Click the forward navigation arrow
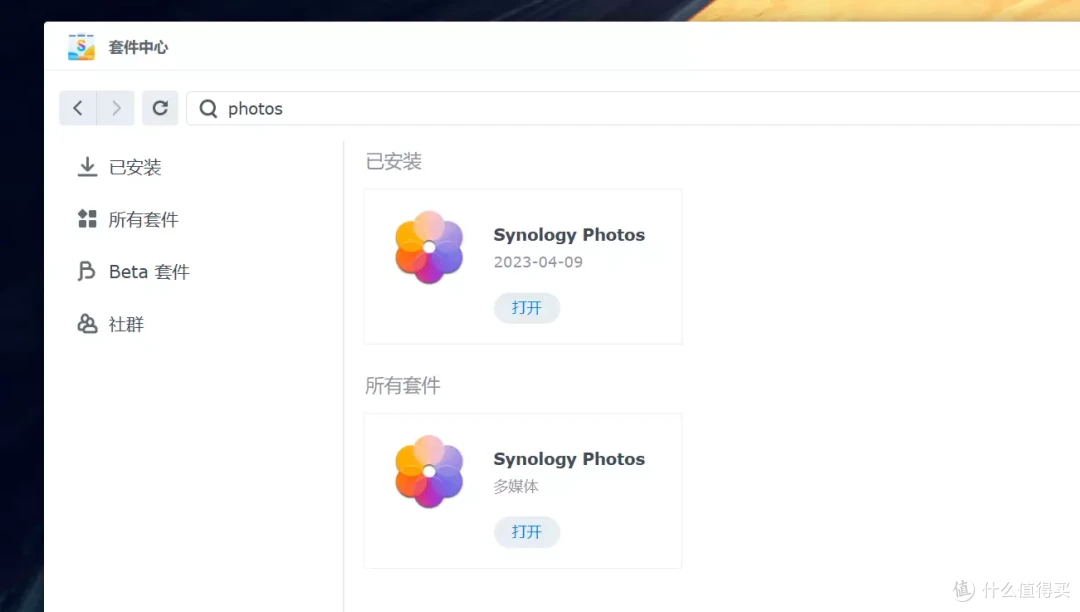1080x612 pixels. pos(117,108)
